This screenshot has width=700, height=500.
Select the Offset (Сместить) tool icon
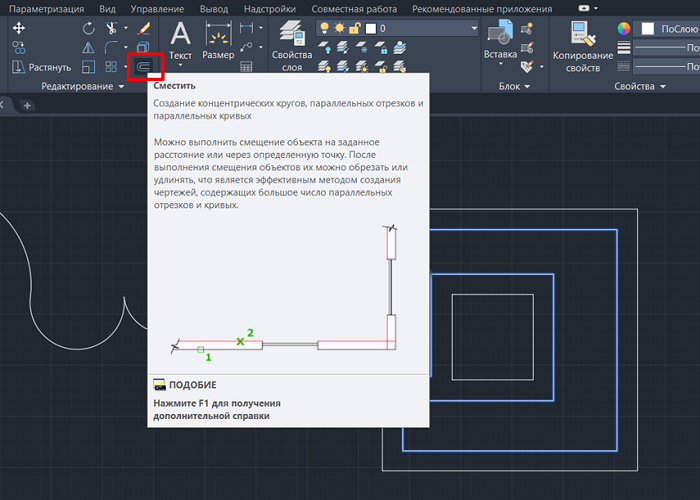tap(144, 67)
